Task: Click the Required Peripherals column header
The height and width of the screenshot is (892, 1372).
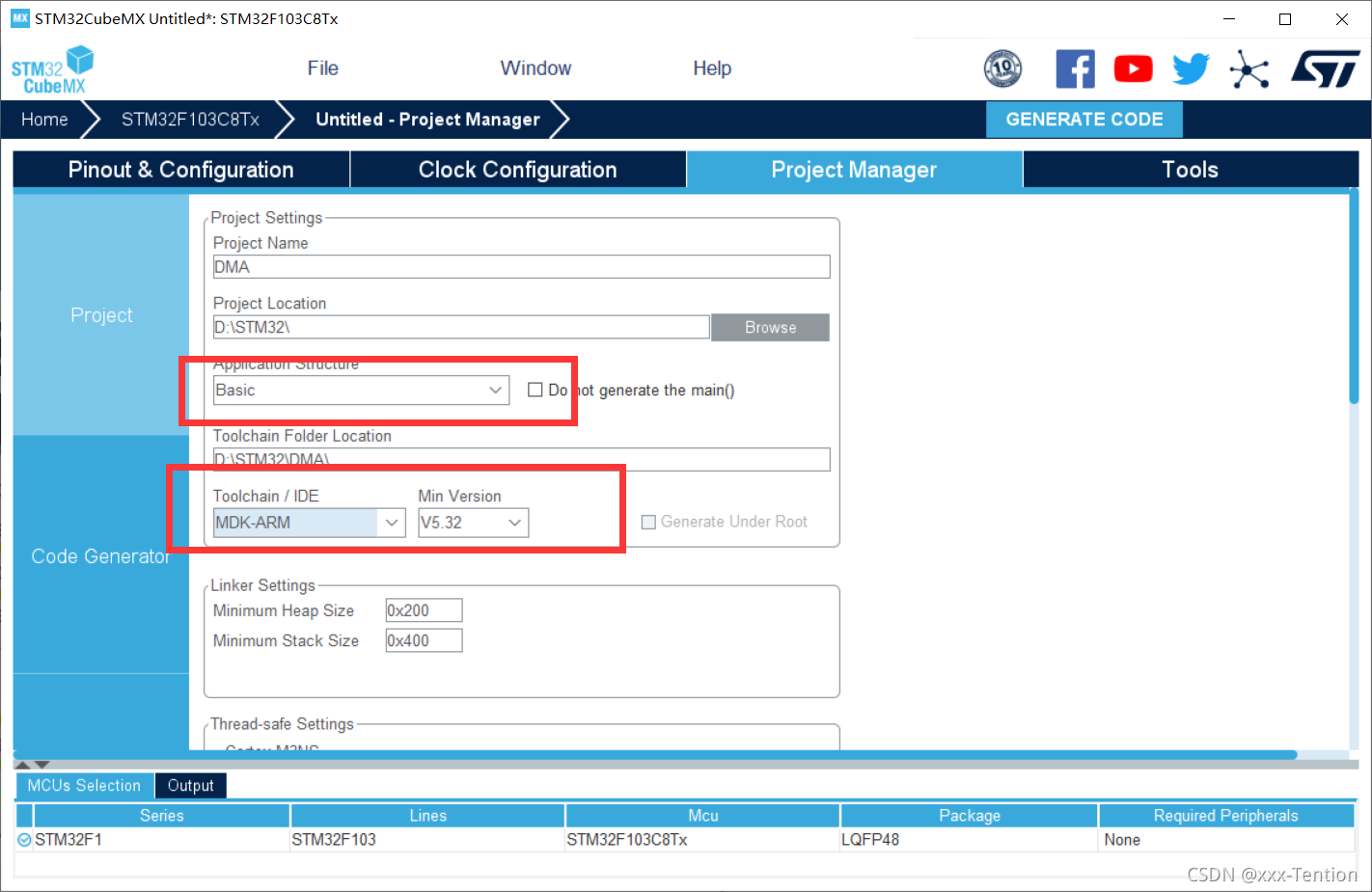Action: coord(1226,816)
